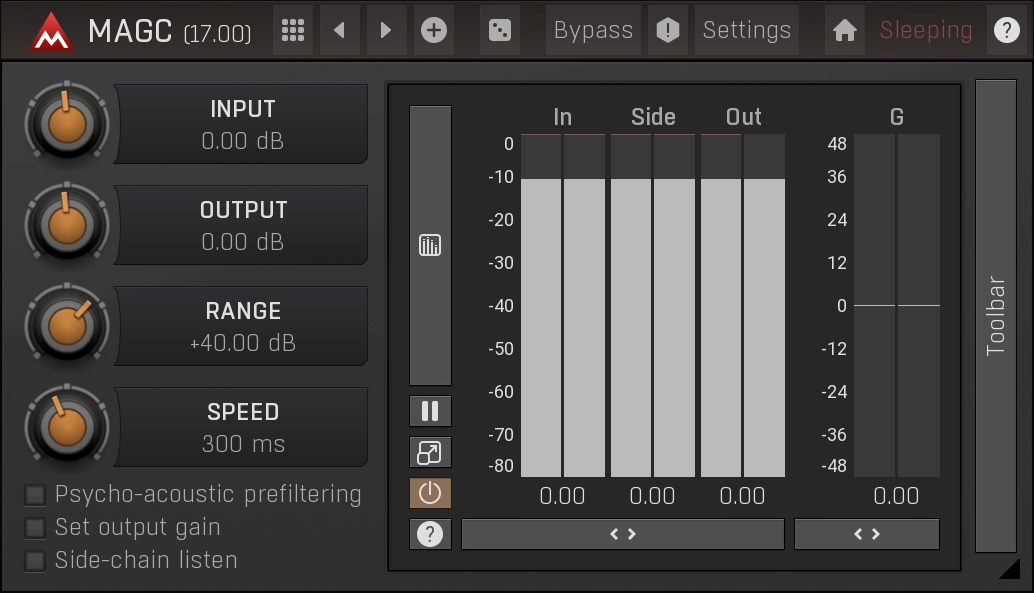The height and width of the screenshot is (593, 1034).
Task: Click the home icon
Action: coord(845,30)
